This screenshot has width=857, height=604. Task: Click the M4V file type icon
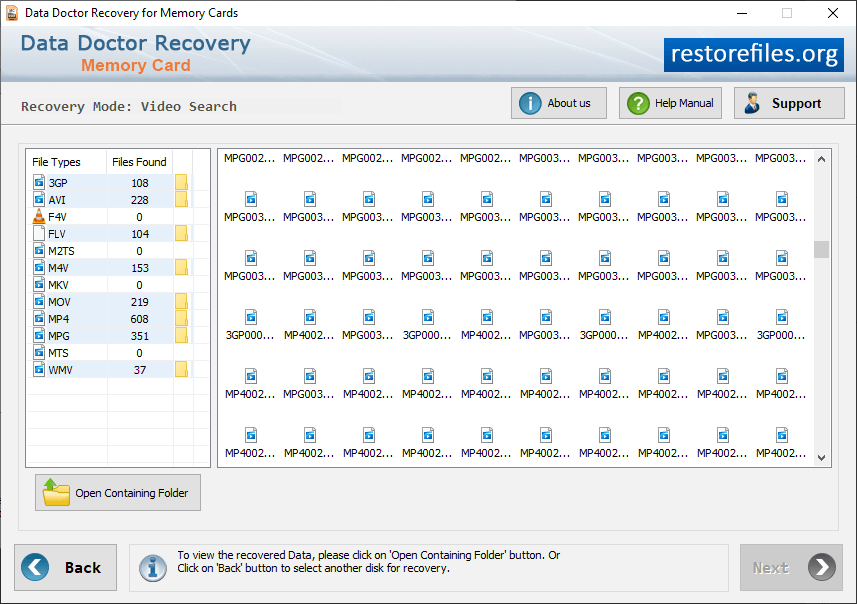coord(39,267)
